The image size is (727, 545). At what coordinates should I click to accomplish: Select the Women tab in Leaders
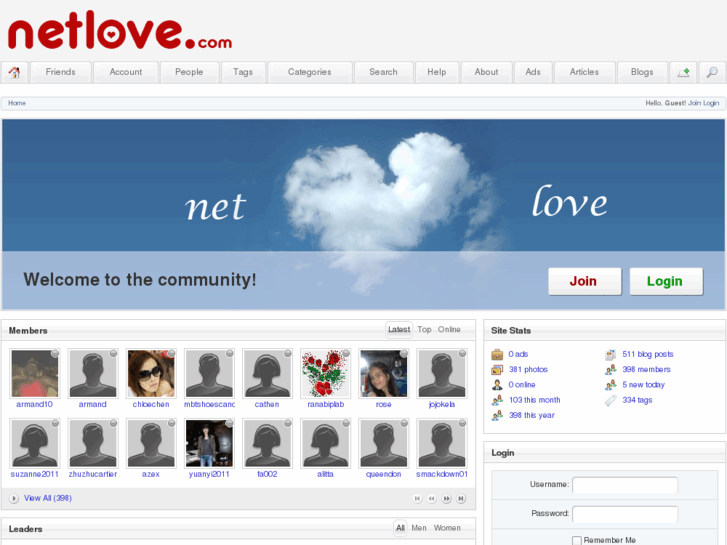point(447,528)
